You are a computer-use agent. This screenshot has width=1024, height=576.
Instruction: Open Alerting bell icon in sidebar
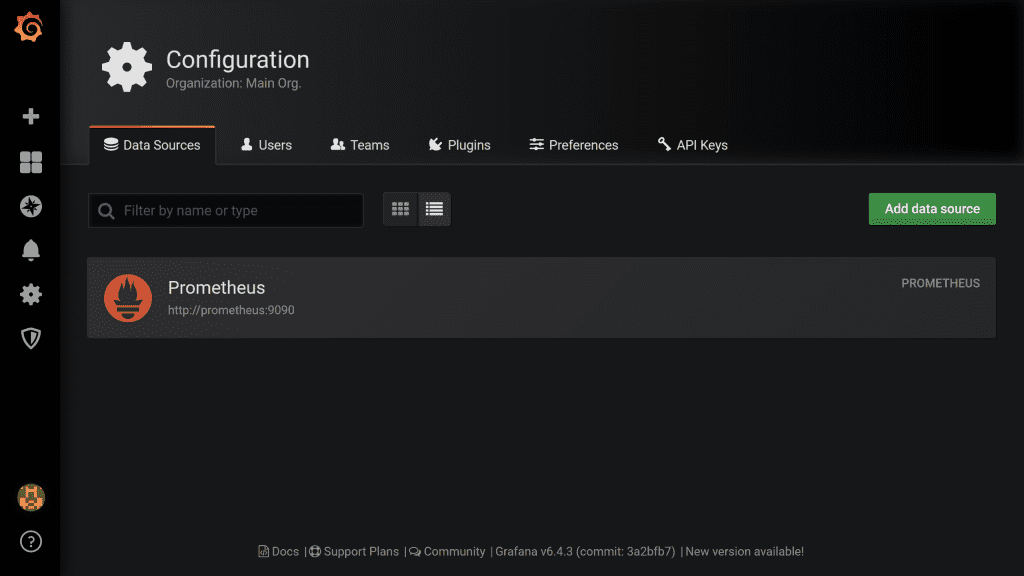click(x=31, y=250)
